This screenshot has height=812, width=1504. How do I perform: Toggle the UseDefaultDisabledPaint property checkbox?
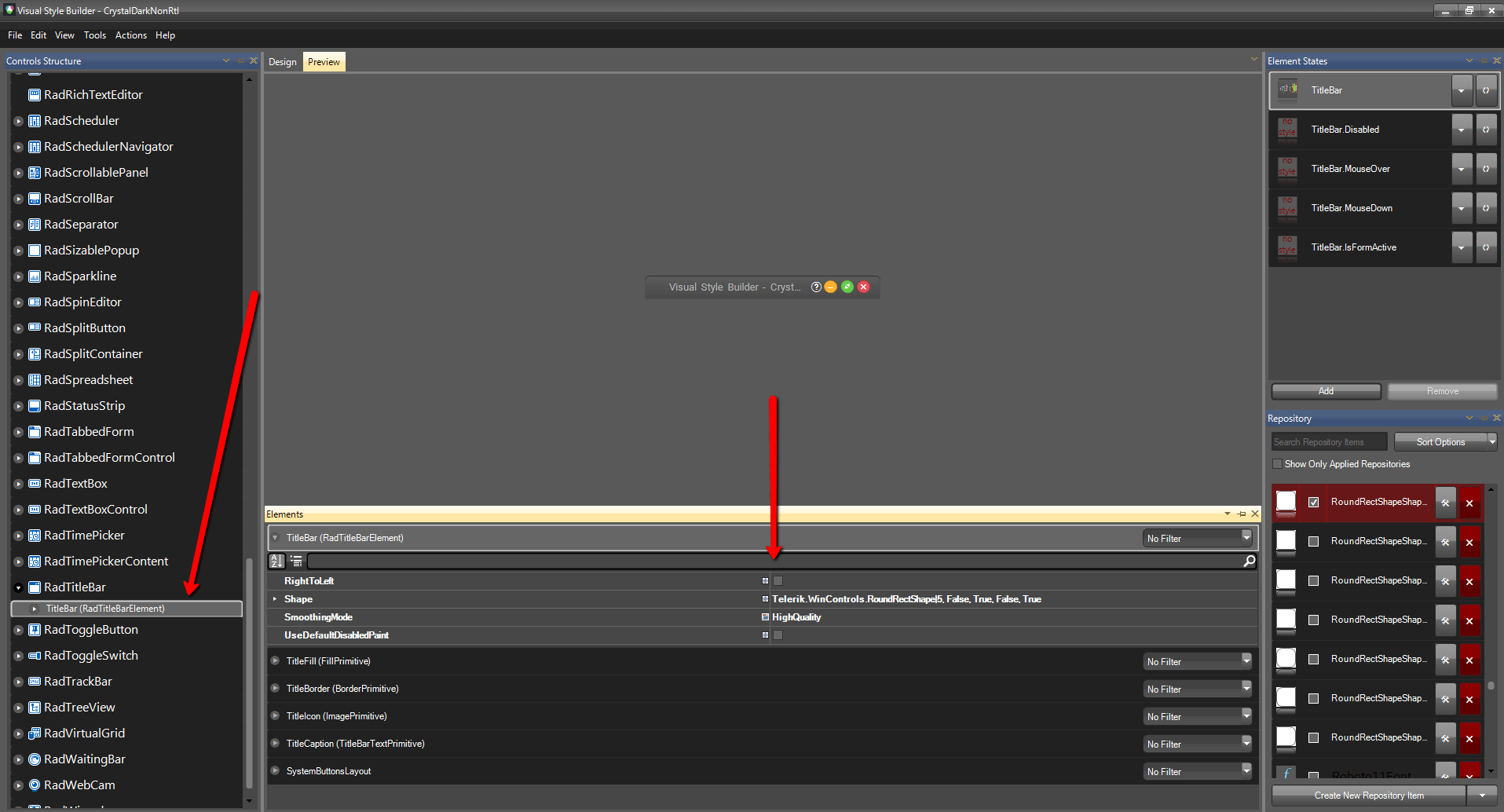778,635
